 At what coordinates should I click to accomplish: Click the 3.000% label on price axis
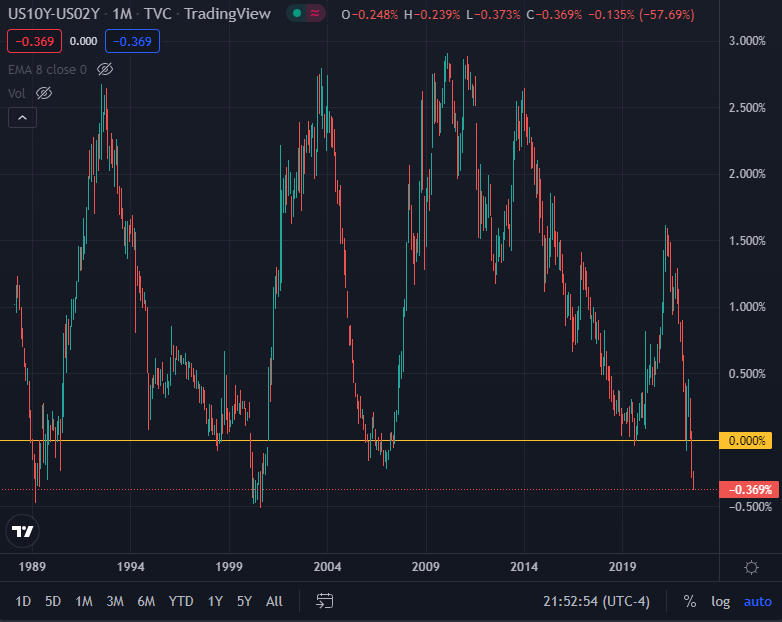click(747, 41)
